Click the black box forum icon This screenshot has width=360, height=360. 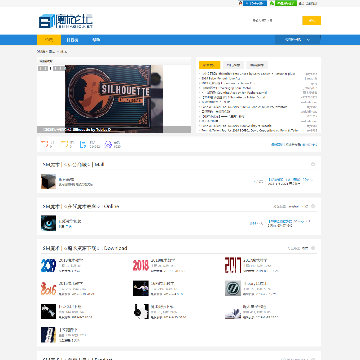[x=48, y=181]
